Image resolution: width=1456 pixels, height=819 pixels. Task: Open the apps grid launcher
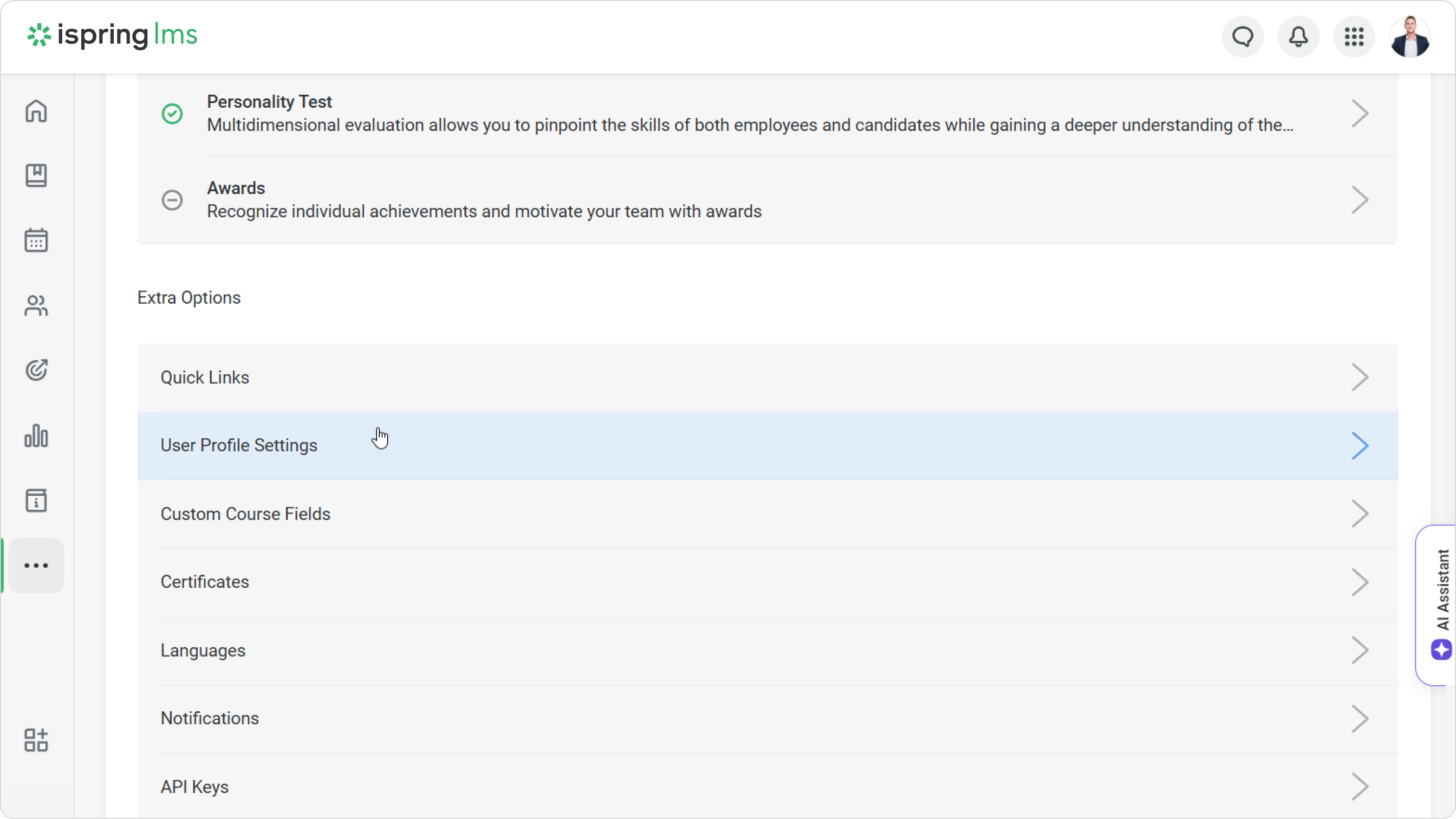pyautogui.click(x=1354, y=37)
